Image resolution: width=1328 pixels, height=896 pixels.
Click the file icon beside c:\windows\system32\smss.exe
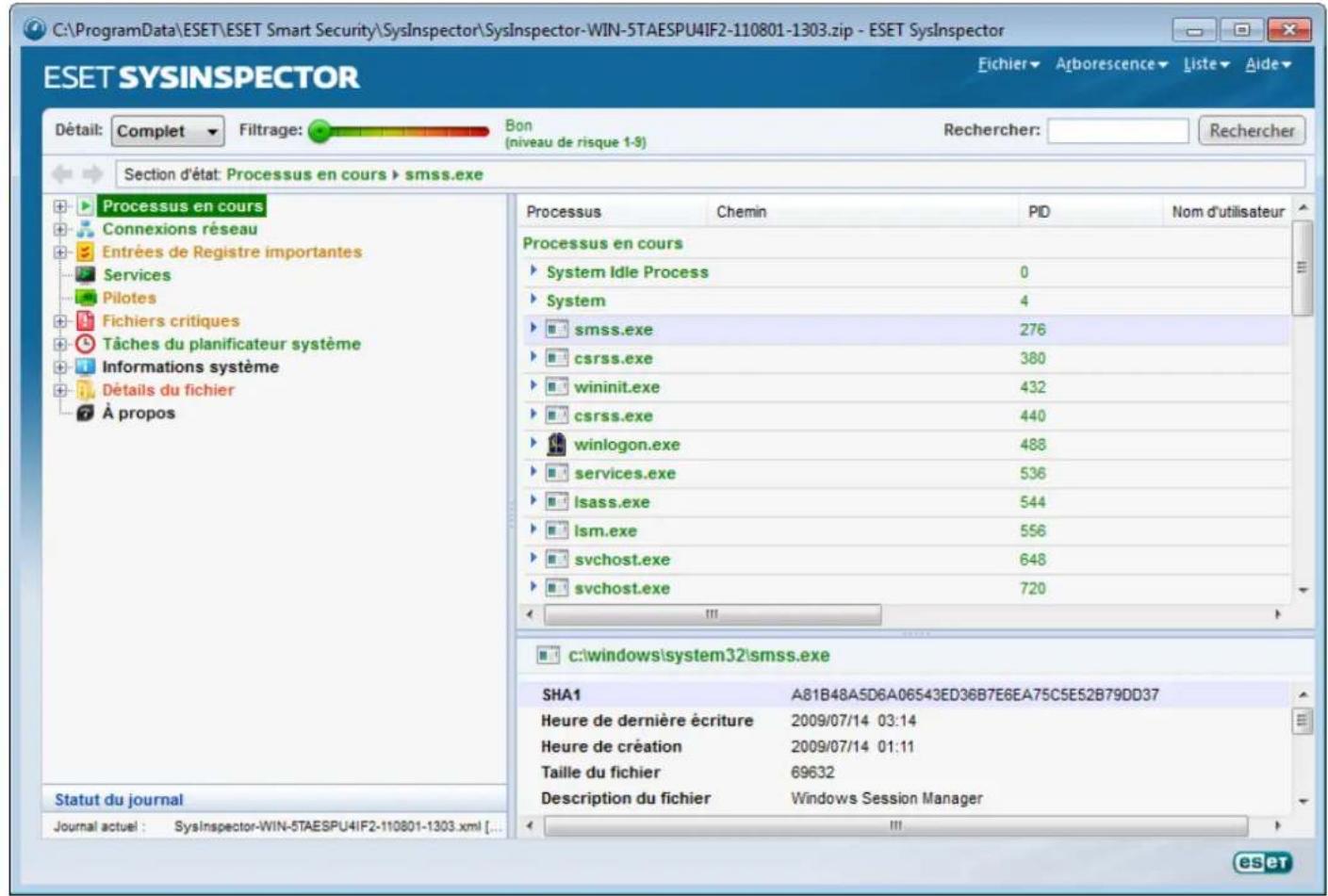click(548, 655)
